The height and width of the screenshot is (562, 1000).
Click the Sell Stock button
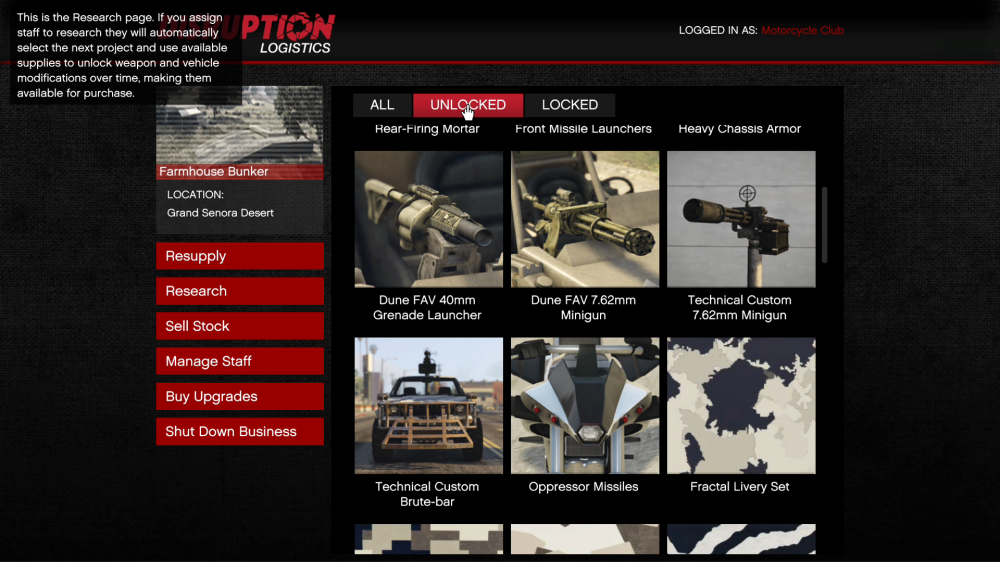coord(239,326)
